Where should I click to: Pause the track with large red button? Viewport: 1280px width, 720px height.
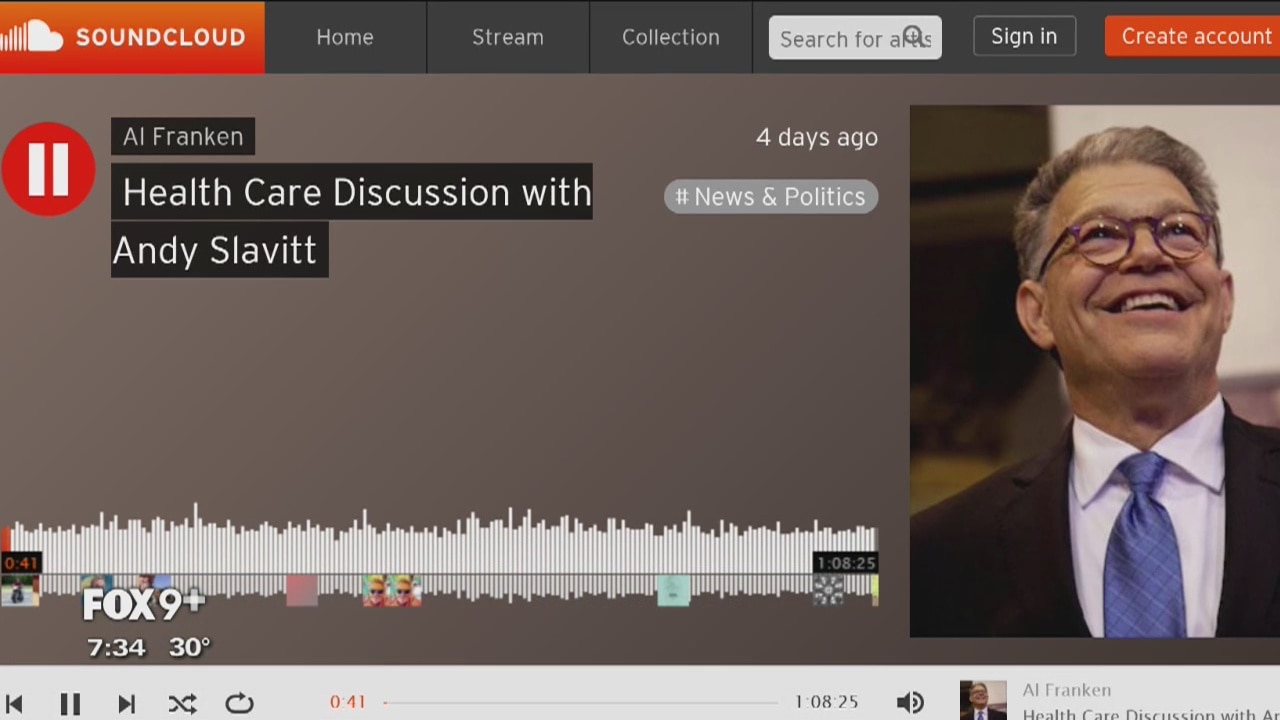(x=48, y=169)
